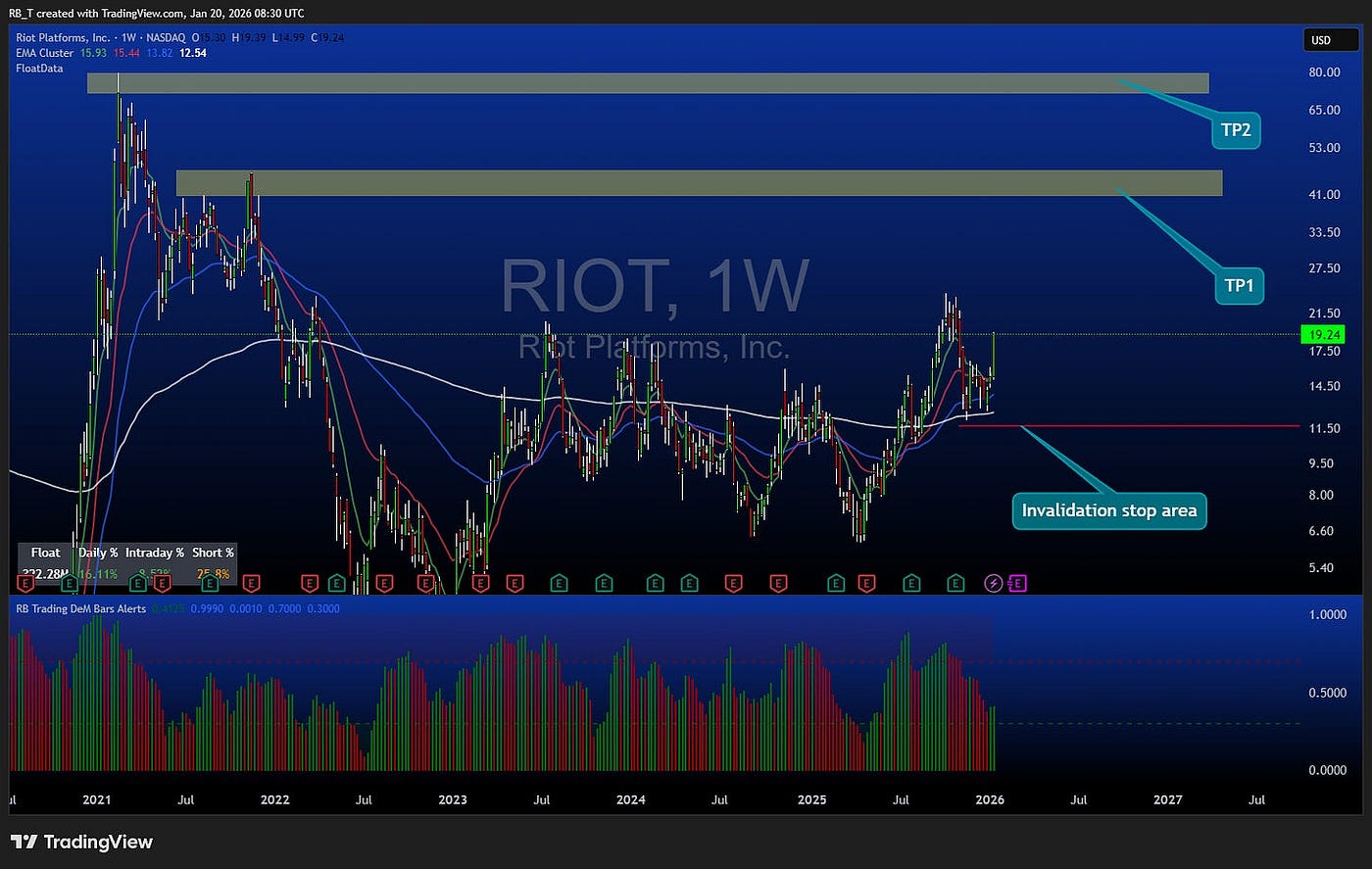This screenshot has height=869, width=1372.
Task: Click the blue 13.82 EMA value
Action: pyautogui.click(x=159, y=53)
